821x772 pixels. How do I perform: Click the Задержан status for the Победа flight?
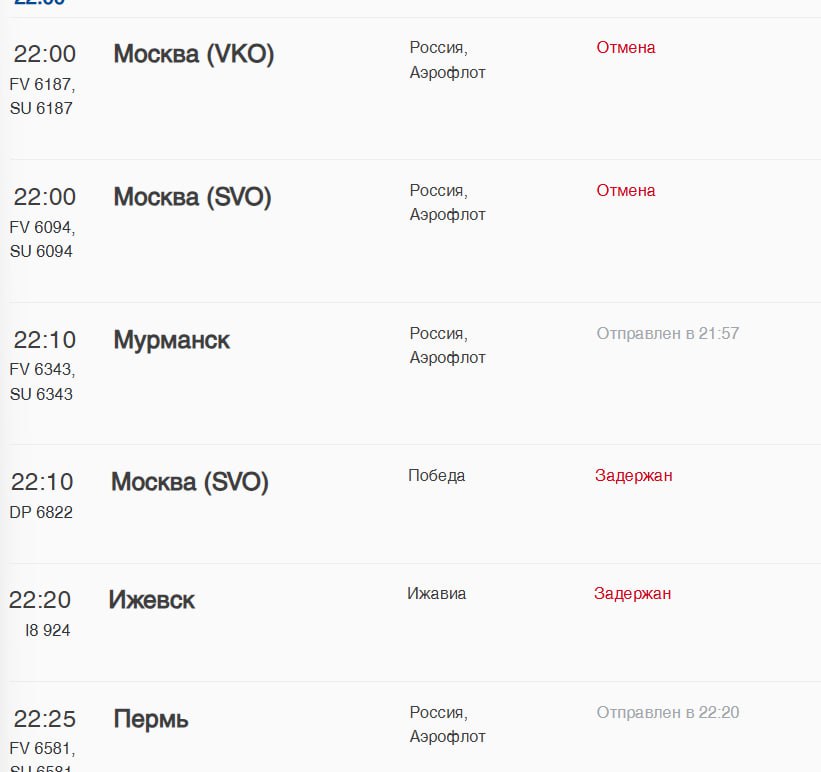coord(634,476)
